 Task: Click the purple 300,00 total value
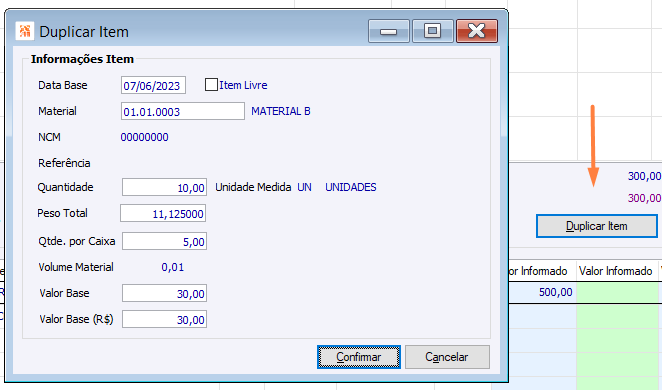click(644, 198)
